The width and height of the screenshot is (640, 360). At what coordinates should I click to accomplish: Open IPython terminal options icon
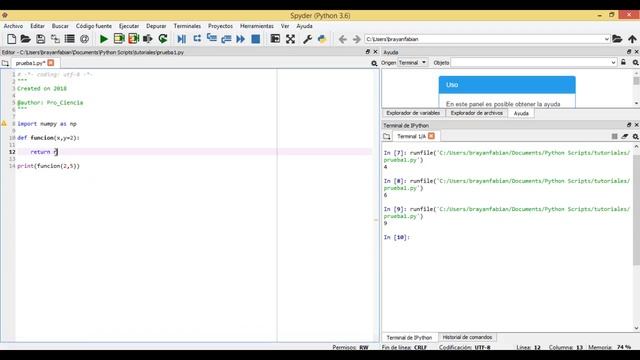(x=636, y=136)
